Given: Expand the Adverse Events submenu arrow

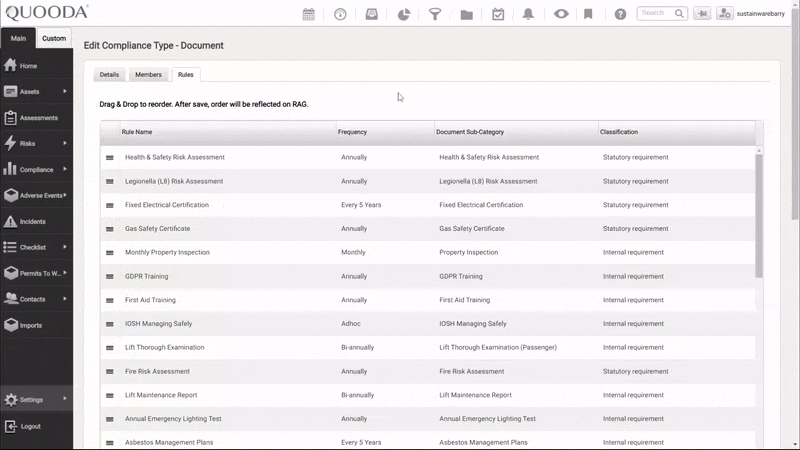Looking at the screenshot, I should point(65,195).
